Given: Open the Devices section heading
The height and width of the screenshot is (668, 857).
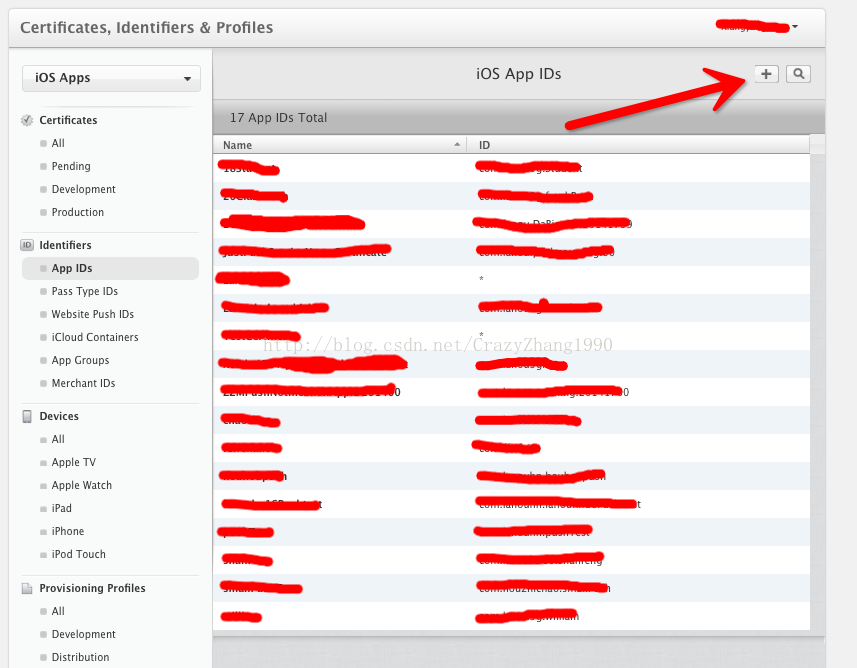Looking at the screenshot, I should (x=59, y=417).
